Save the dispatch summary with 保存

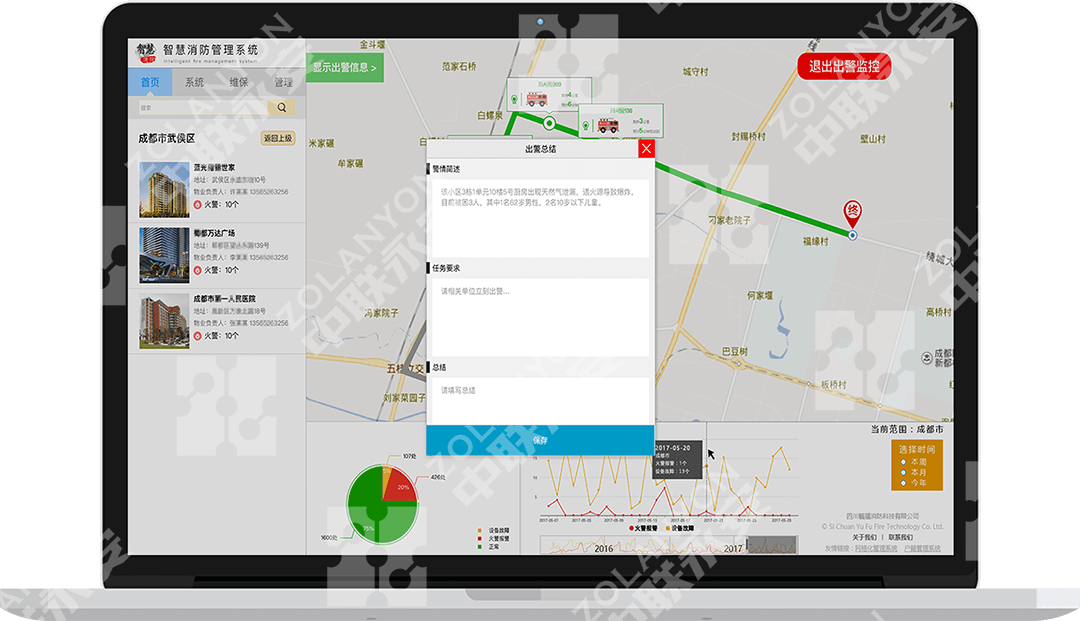[540, 440]
